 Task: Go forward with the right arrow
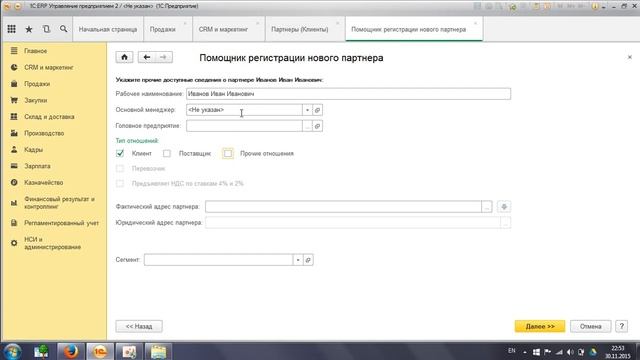pos(164,57)
